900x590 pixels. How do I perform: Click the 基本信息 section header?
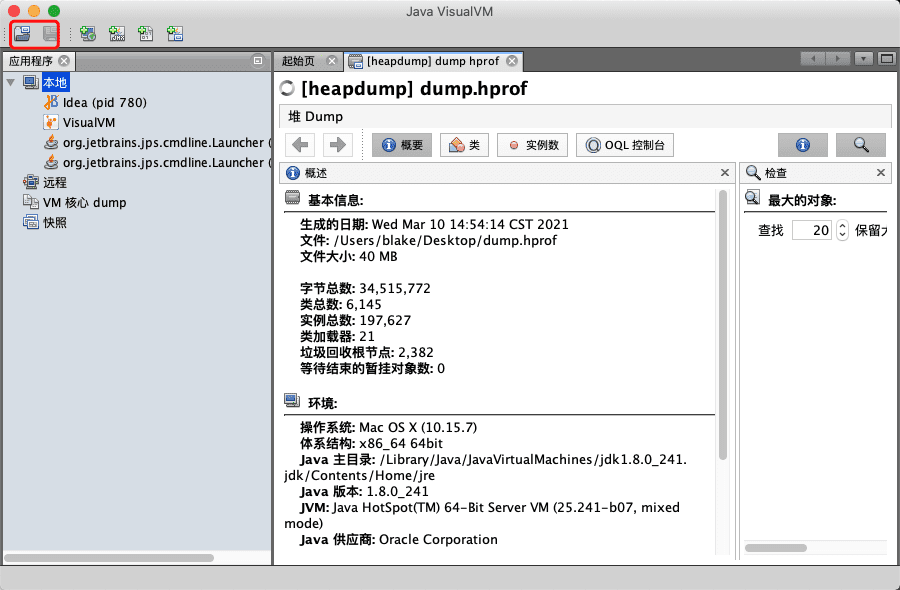click(336, 200)
